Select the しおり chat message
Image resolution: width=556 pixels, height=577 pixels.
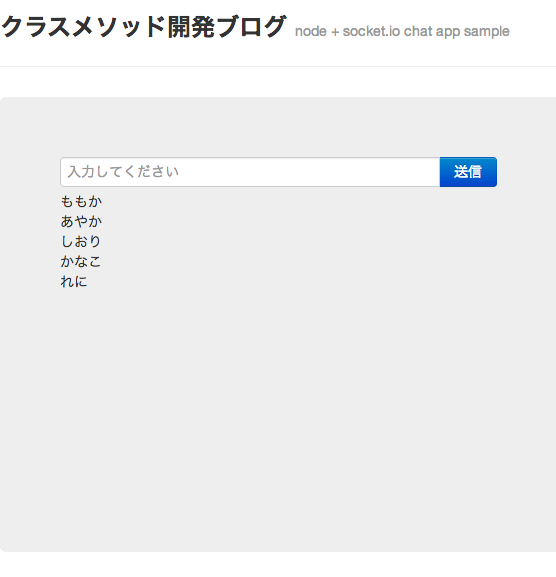coord(81,241)
